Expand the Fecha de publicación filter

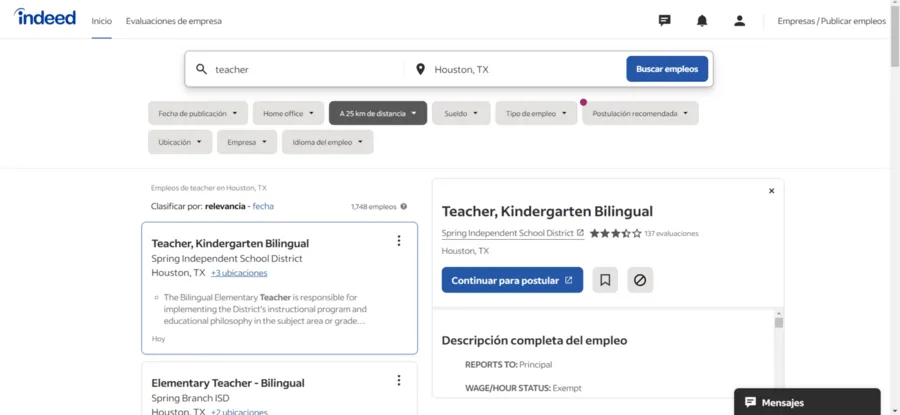pos(198,114)
